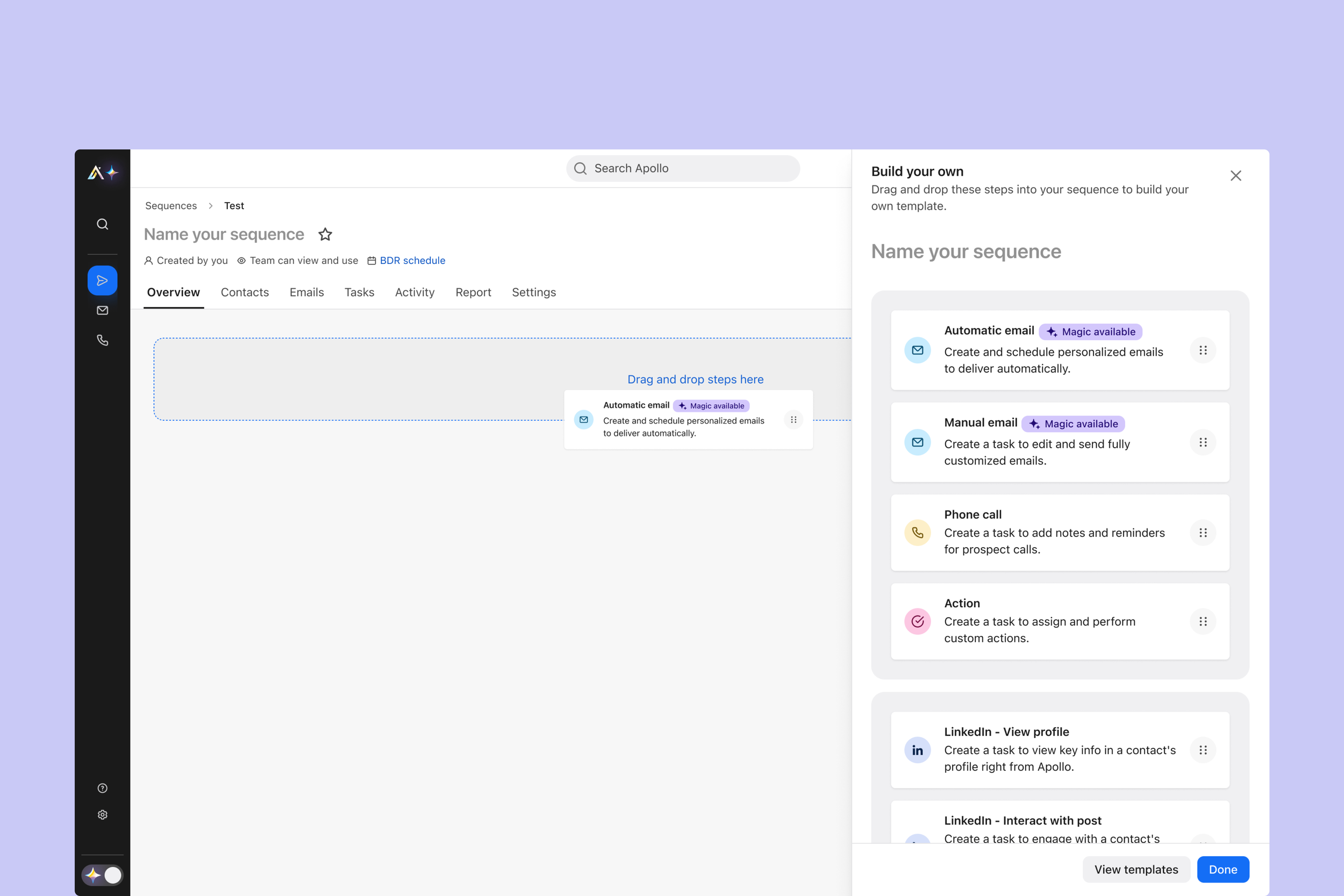The image size is (1344, 896).
Task: Switch to the Contacts tab
Action: coord(245,292)
